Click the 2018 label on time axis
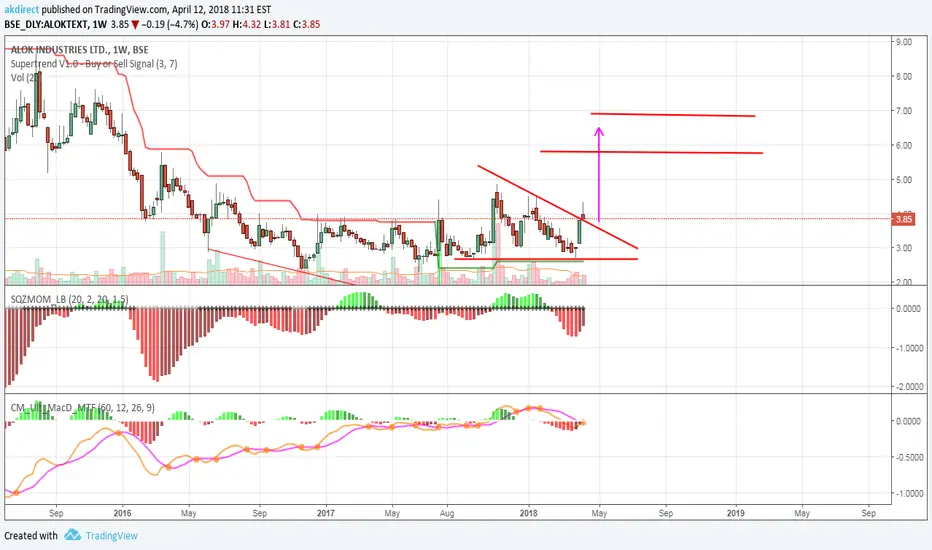 point(528,513)
